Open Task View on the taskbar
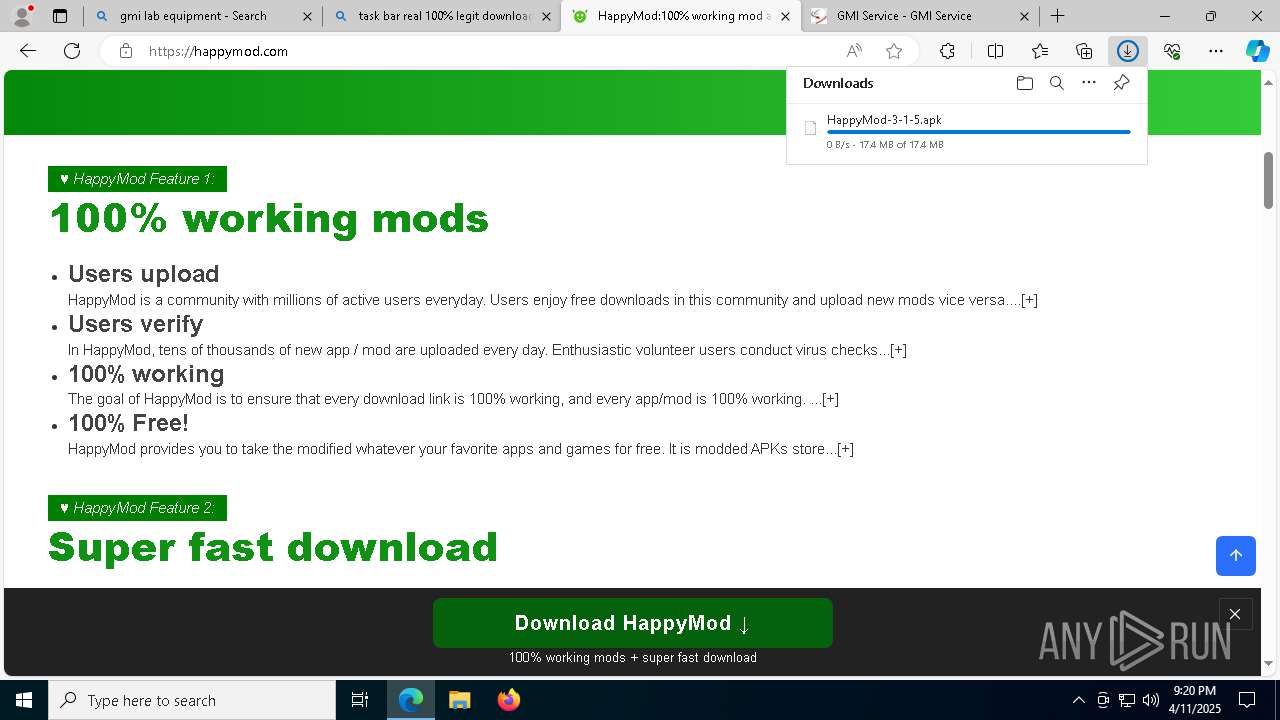 (x=360, y=700)
